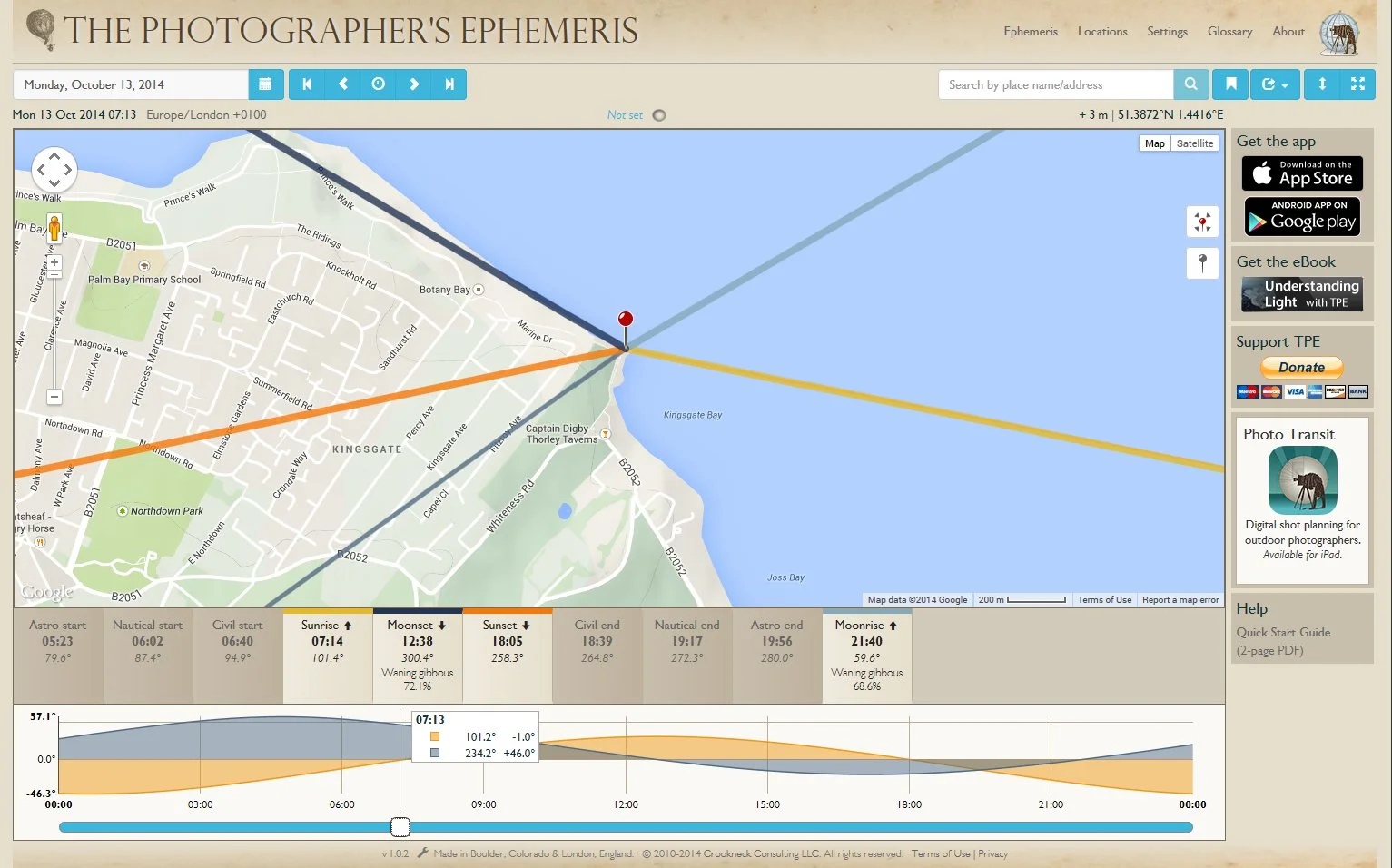Click Captain Digby tavern marker
Viewport: 1392px width, 868px height.
[x=606, y=434]
